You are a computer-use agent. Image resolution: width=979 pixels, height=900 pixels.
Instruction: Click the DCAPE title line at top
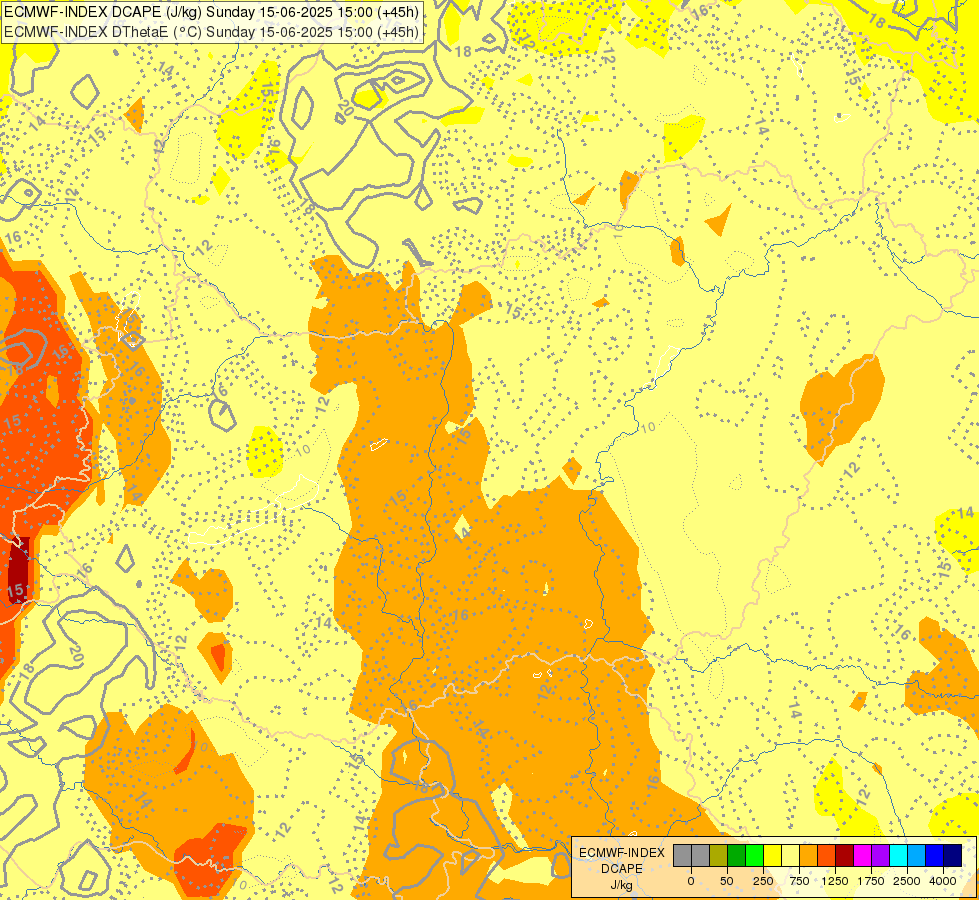(x=211, y=12)
